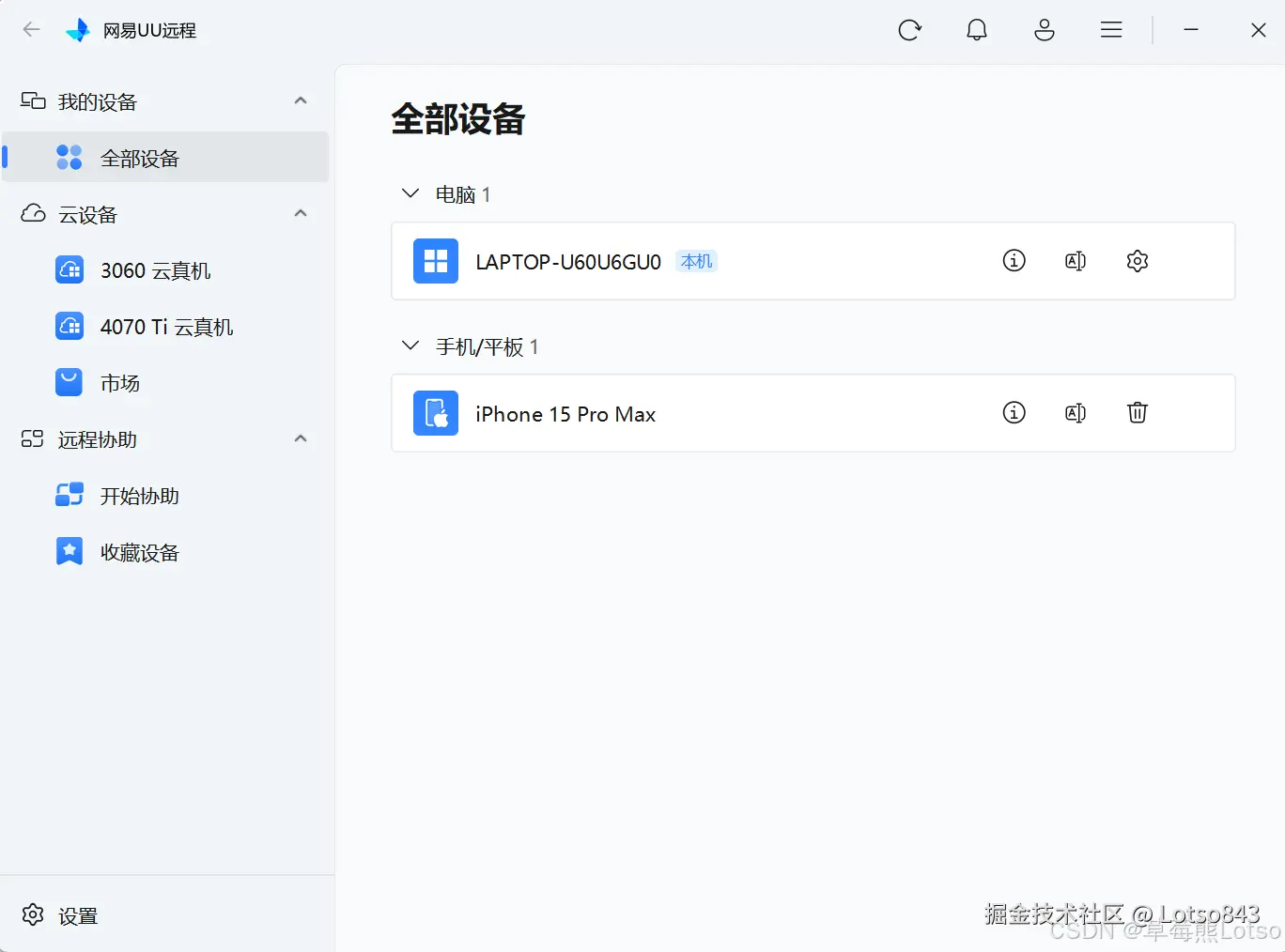Click the 手机/平板 1 group label
This screenshot has height=952, width=1285.
point(488,346)
